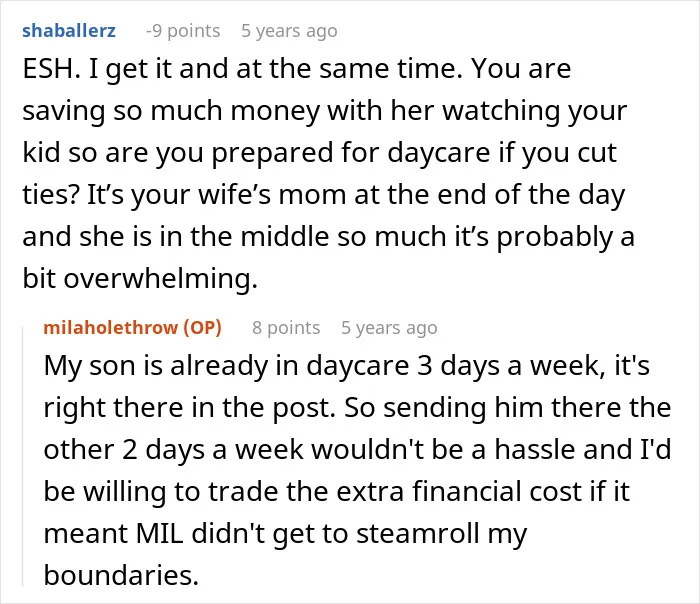Click the line starting 'other 2 days a week'

357,449
